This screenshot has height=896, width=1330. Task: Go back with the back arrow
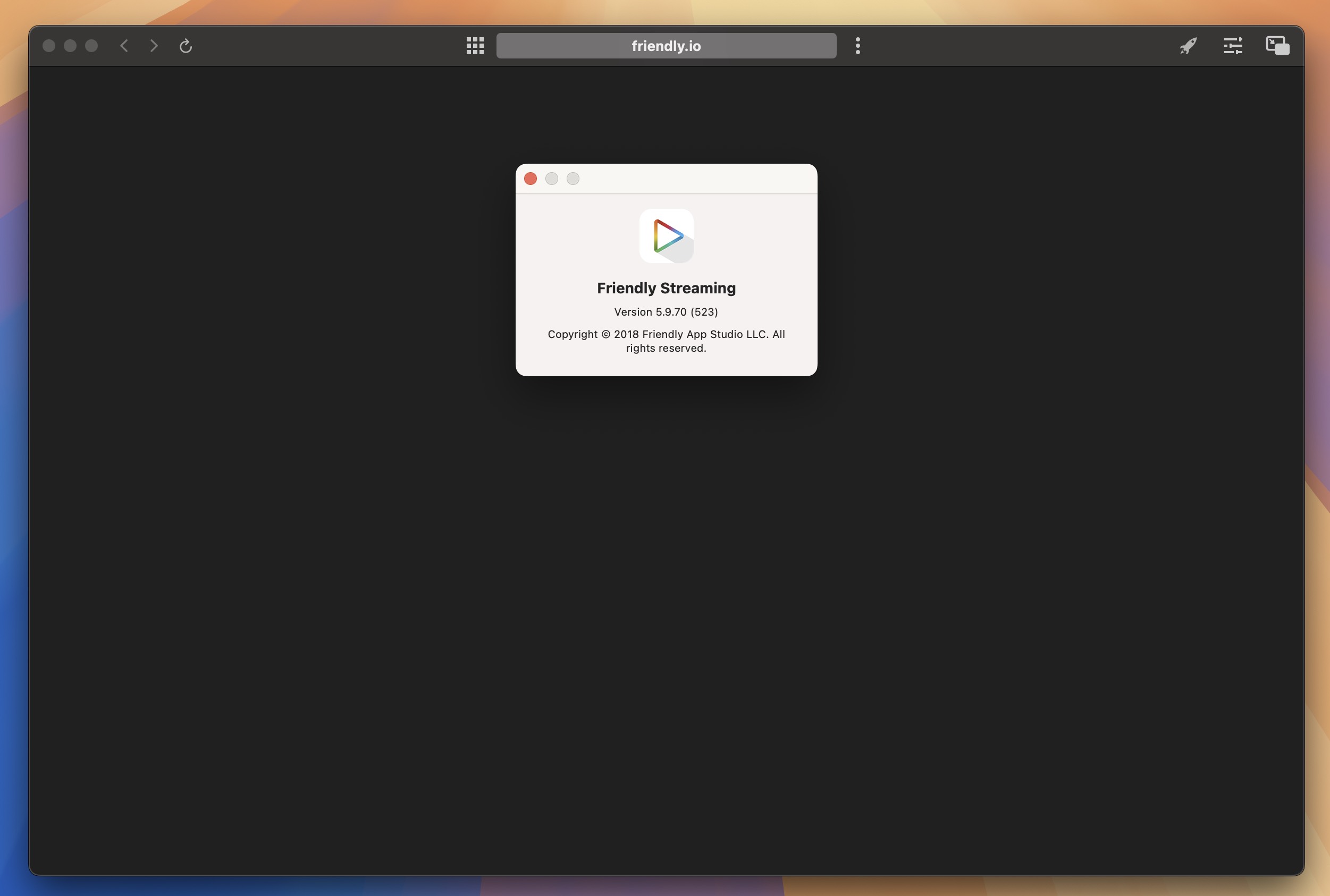[x=124, y=46]
